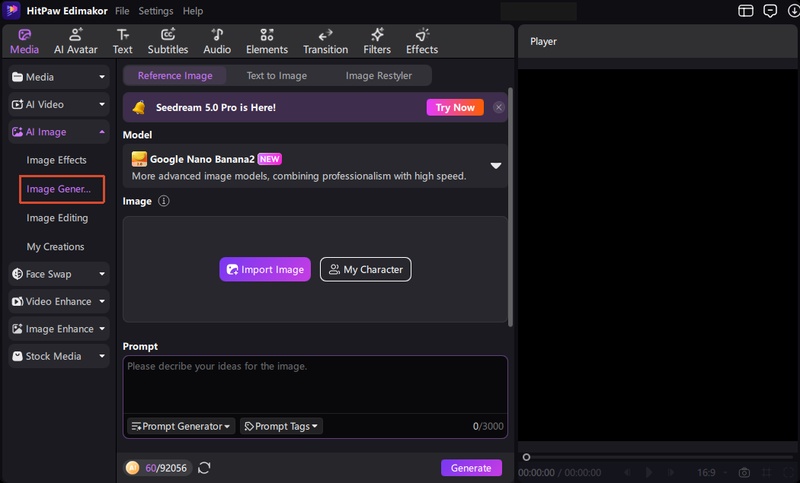This screenshot has height=483, width=800.
Task: Click inside the Prompt text field
Action: tap(315, 385)
